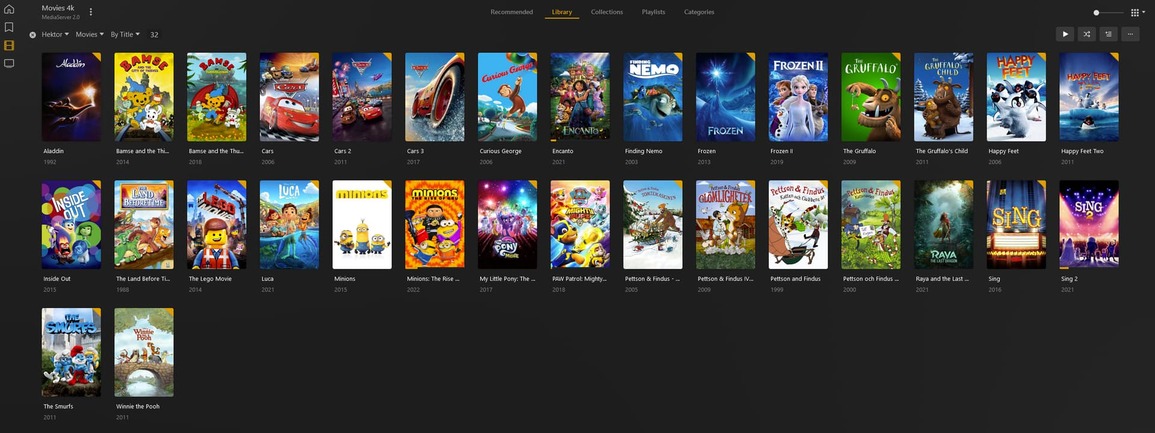Open The Smurfs poster
The image size is (1155, 433).
(71, 352)
